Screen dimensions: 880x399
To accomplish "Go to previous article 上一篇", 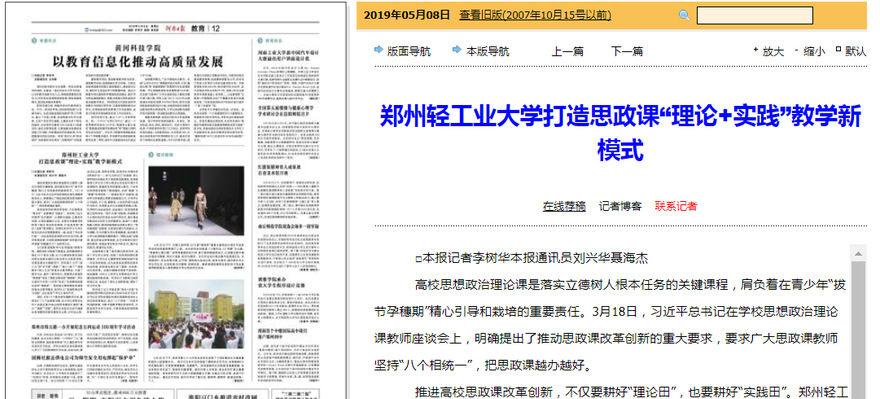I will (x=567, y=52).
